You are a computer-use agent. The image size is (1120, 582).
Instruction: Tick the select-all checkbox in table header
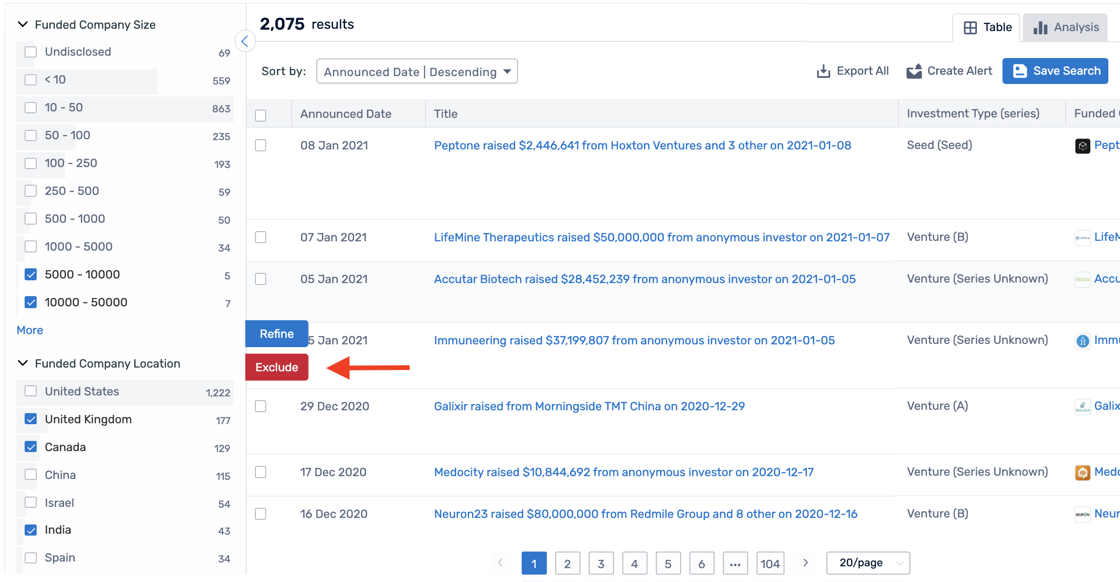[261, 115]
